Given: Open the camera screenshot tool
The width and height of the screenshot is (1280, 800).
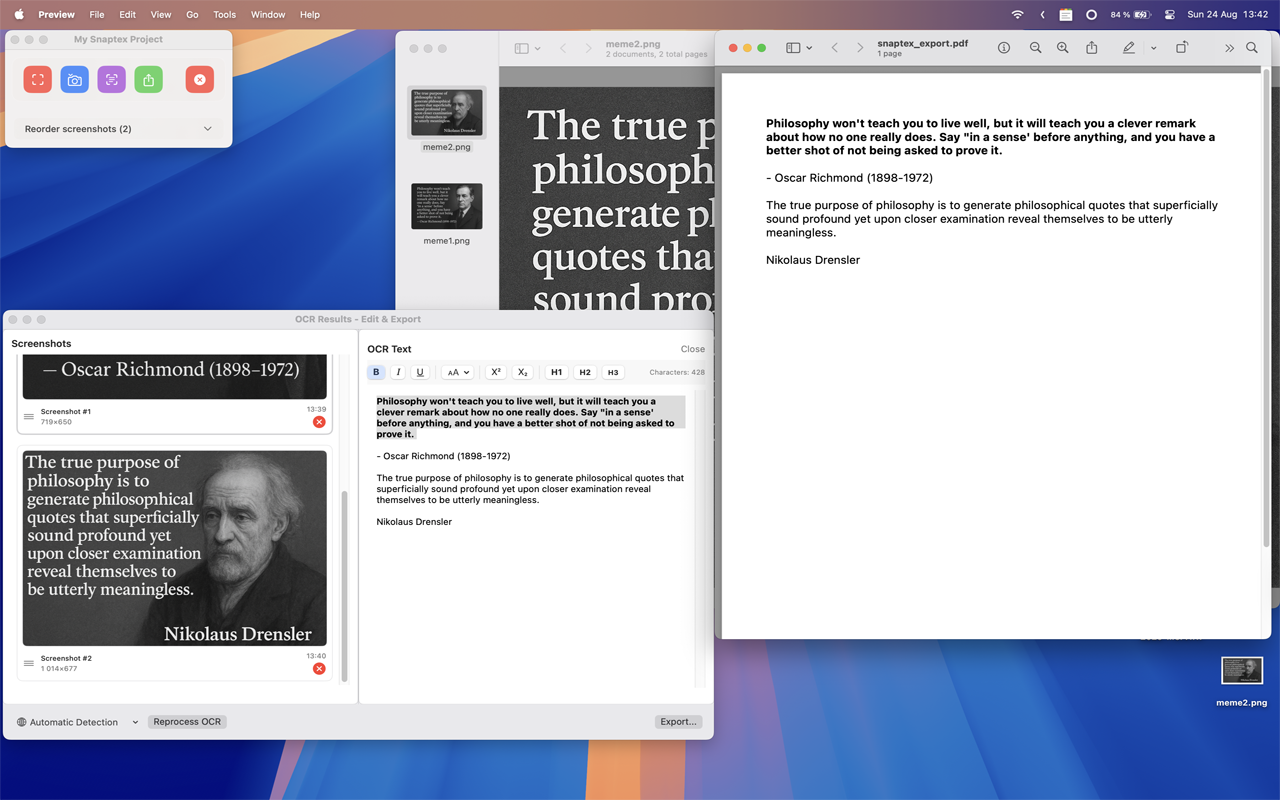Looking at the screenshot, I should point(74,79).
